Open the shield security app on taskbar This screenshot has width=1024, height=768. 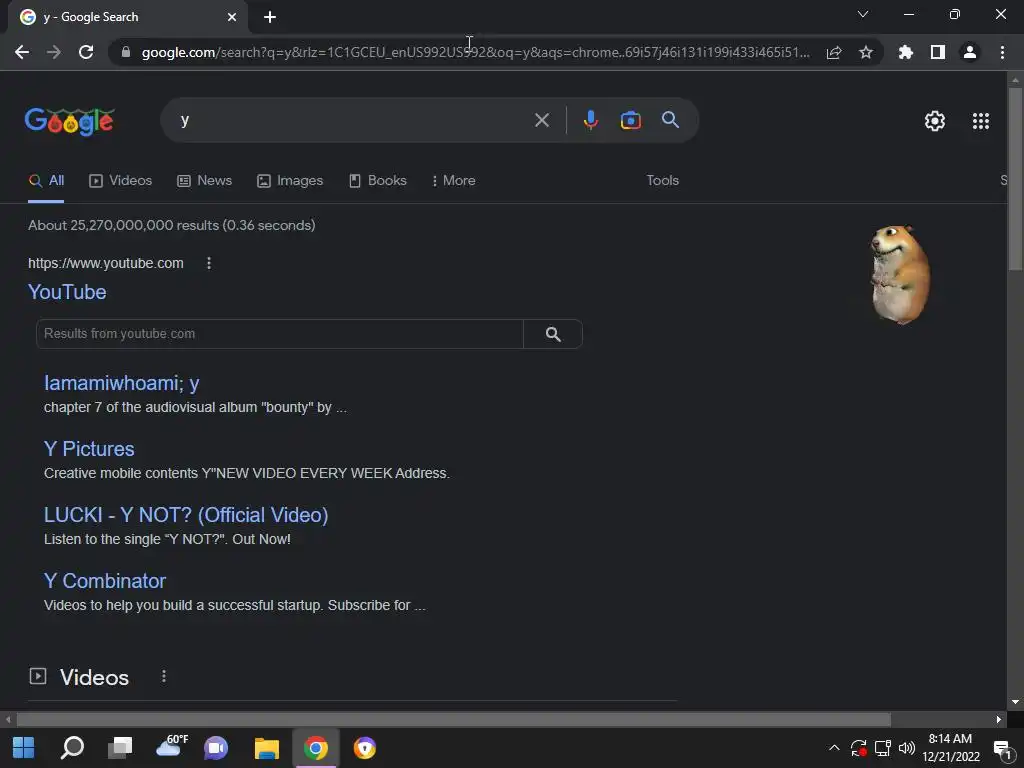(364, 748)
